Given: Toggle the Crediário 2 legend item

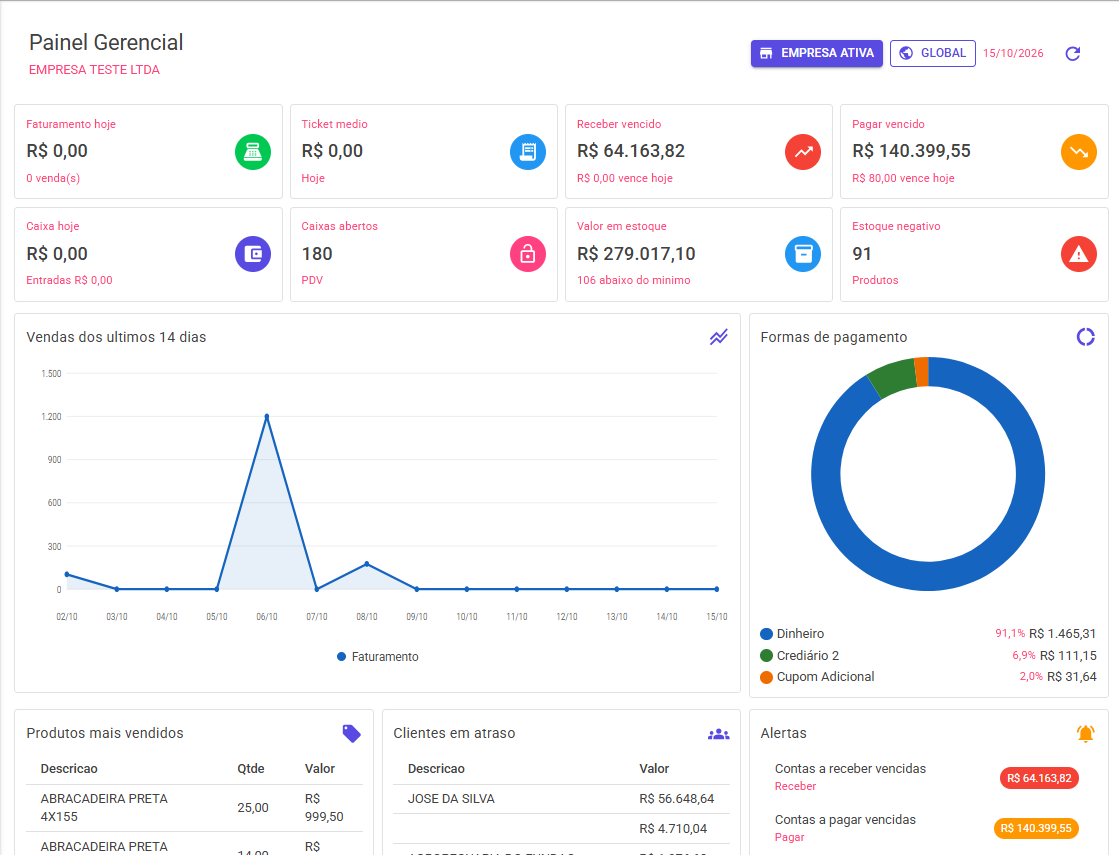Looking at the screenshot, I should coord(799,655).
